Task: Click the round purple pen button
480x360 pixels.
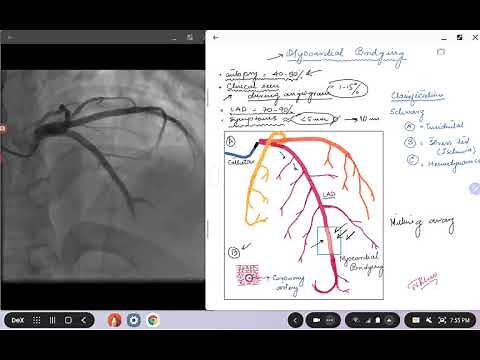Action: pos(475,188)
